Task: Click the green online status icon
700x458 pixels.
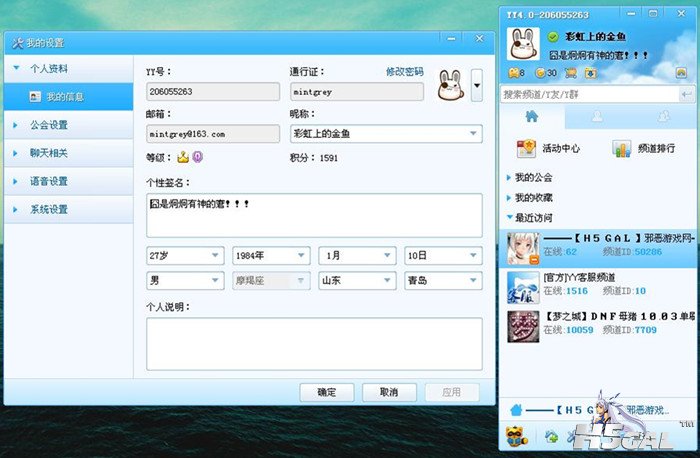Action: [x=553, y=37]
